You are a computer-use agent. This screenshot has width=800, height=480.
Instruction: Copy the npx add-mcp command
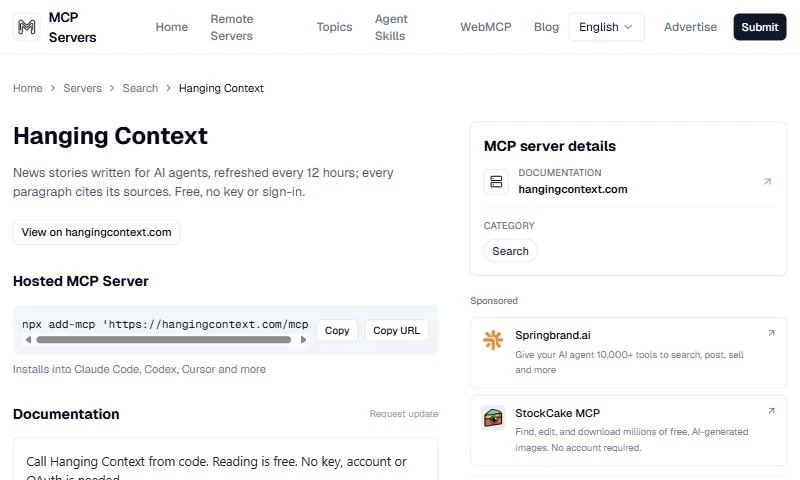(337, 331)
